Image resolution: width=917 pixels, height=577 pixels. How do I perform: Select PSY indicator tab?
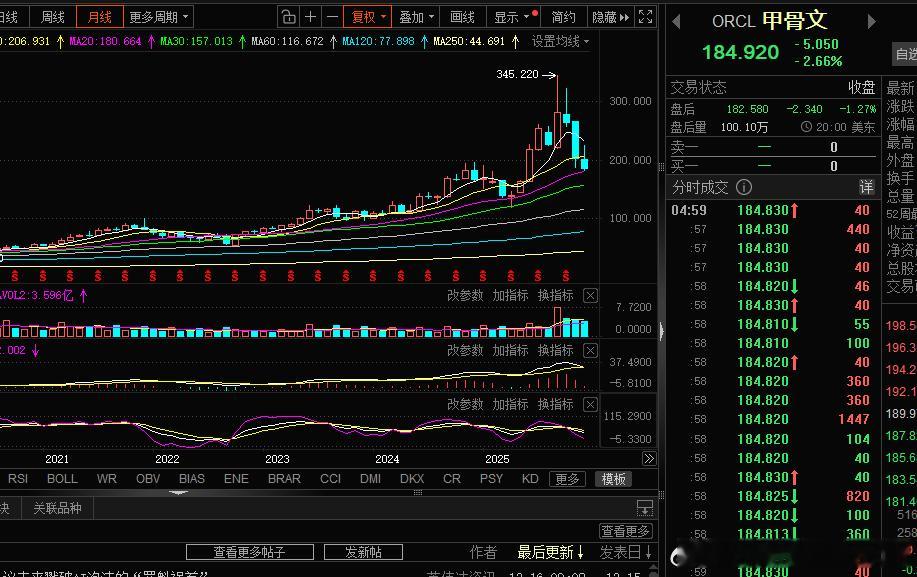tap(491, 479)
